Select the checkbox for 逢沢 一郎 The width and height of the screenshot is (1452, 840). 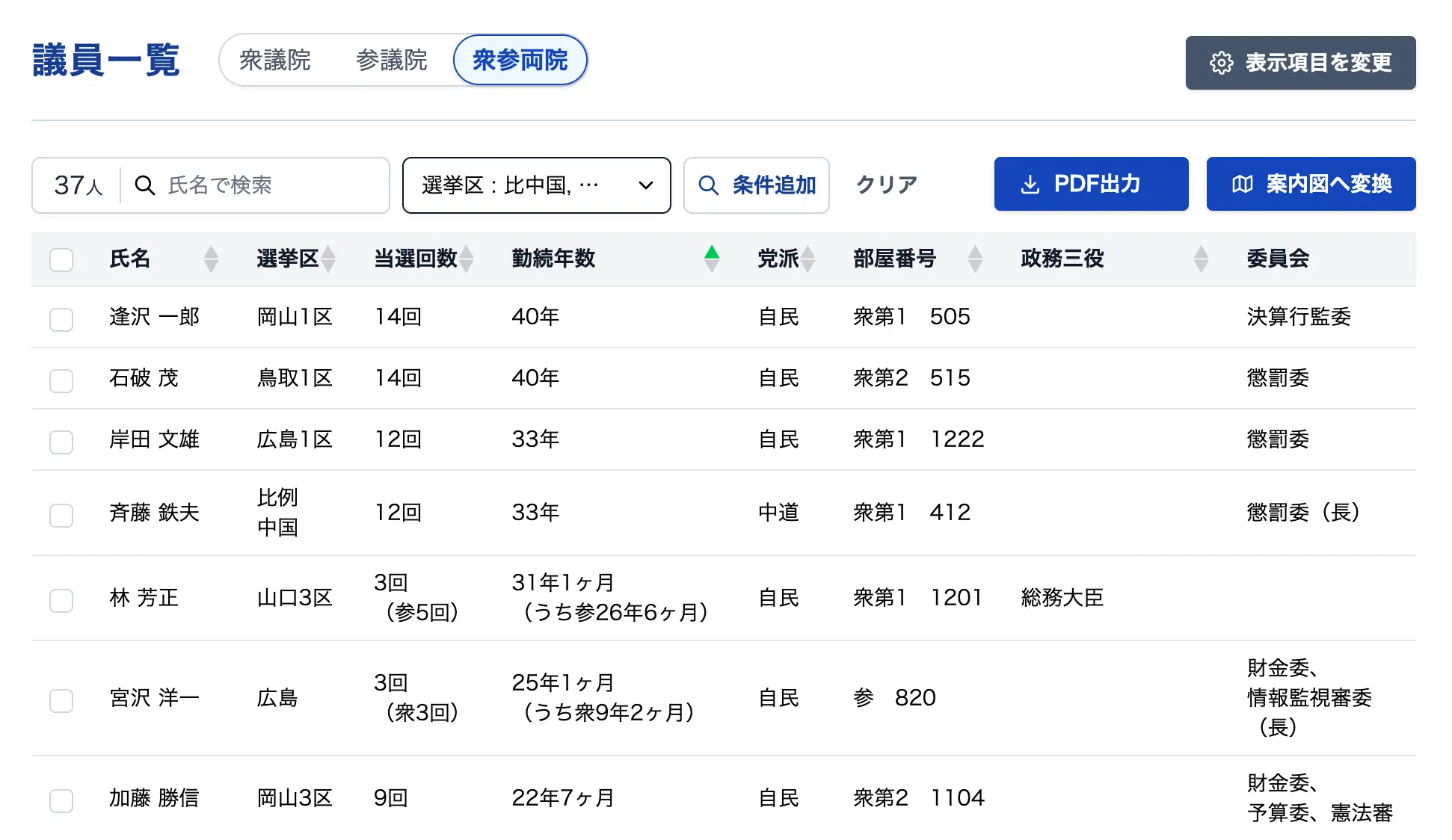click(61, 319)
